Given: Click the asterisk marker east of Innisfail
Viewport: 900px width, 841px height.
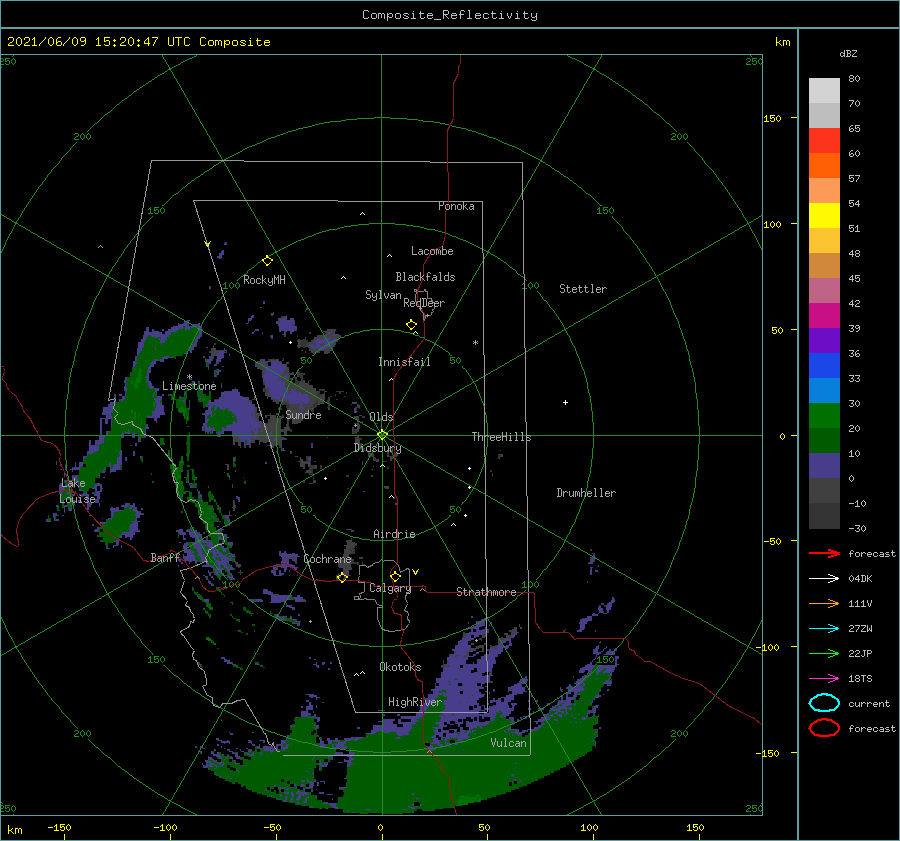Looking at the screenshot, I should pos(475,343).
